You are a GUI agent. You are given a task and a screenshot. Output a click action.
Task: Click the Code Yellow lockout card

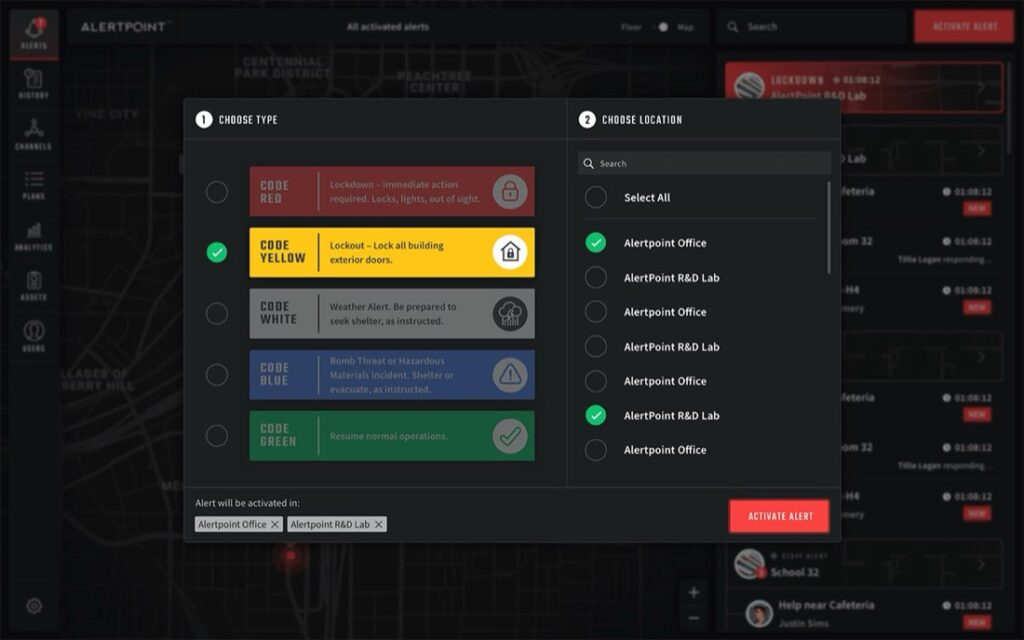pyautogui.click(x=392, y=252)
